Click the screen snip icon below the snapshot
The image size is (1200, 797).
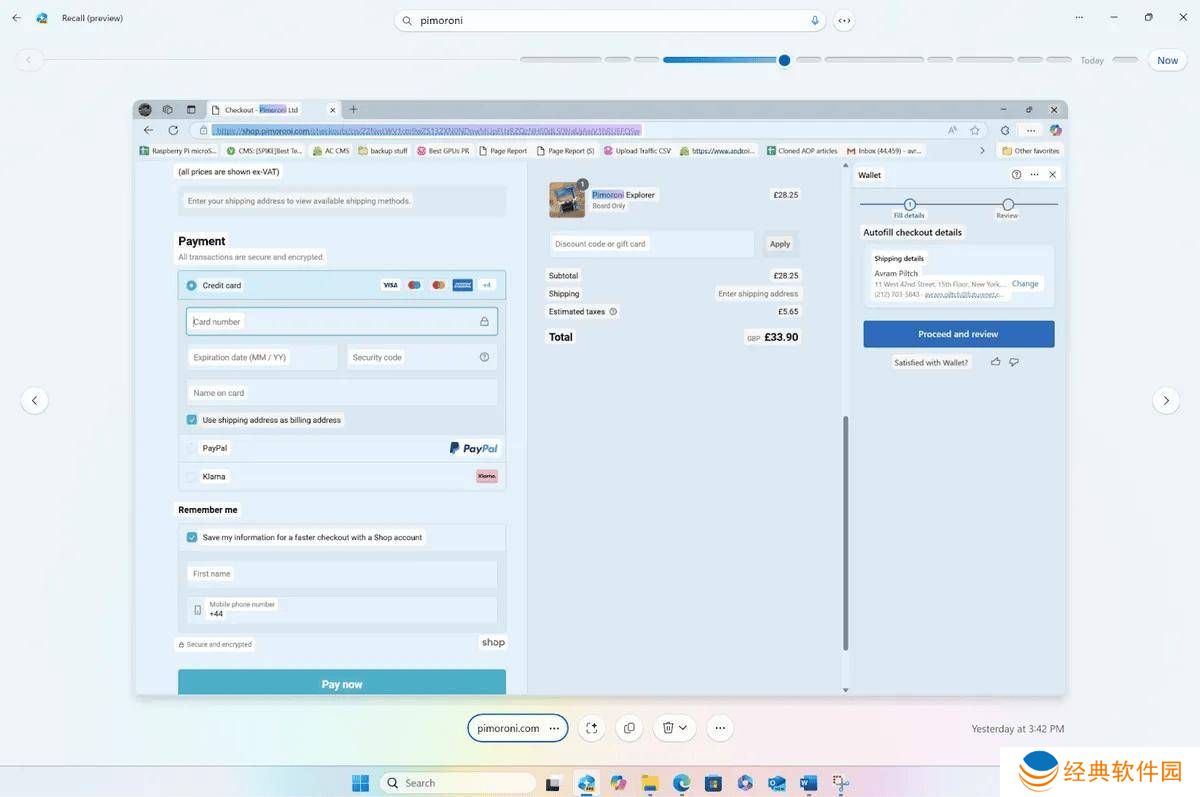591,728
